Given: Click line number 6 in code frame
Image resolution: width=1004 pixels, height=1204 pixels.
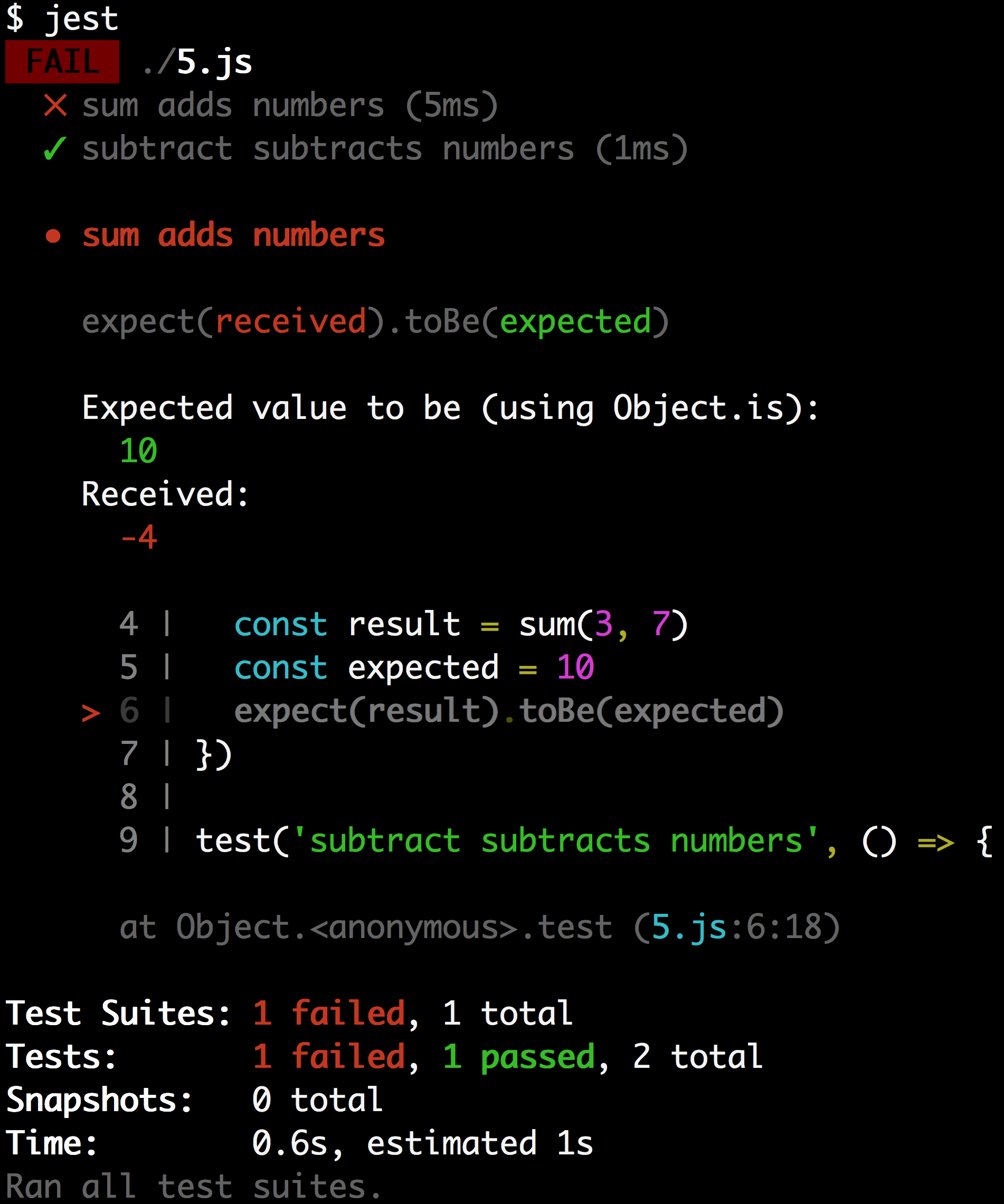Looking at the screenshot, I should click(129, 711).
